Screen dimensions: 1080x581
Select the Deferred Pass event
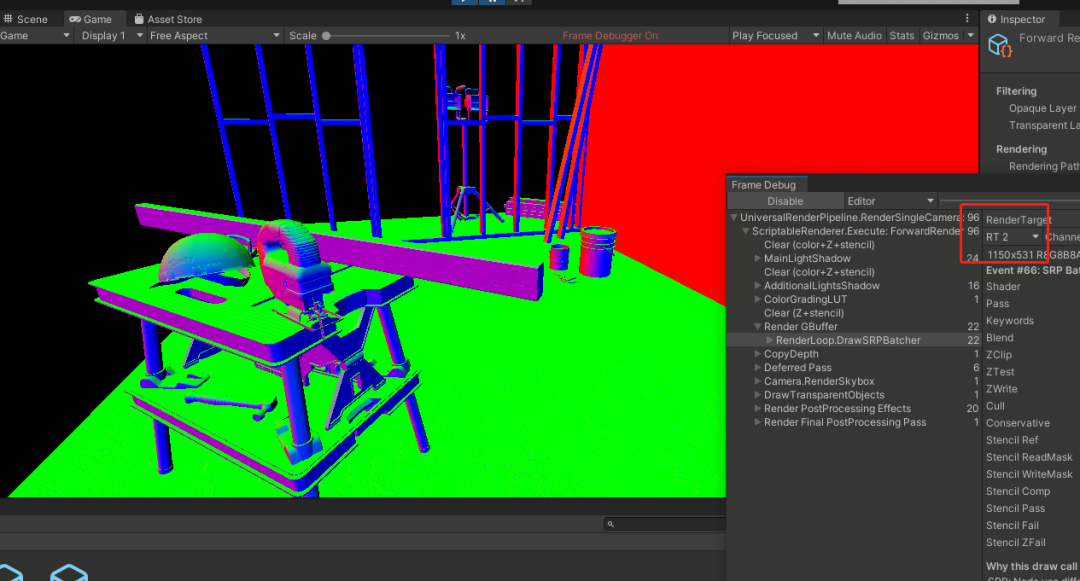point(797,368)
